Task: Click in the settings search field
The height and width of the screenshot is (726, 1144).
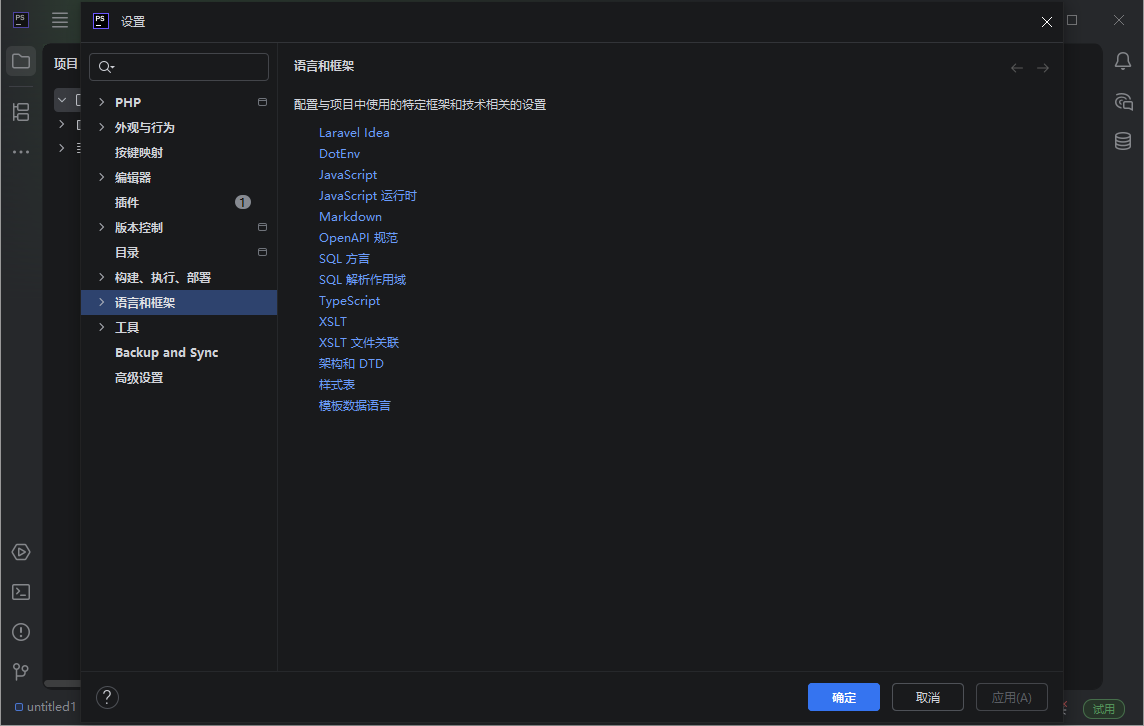Action: tap(178, 66)
